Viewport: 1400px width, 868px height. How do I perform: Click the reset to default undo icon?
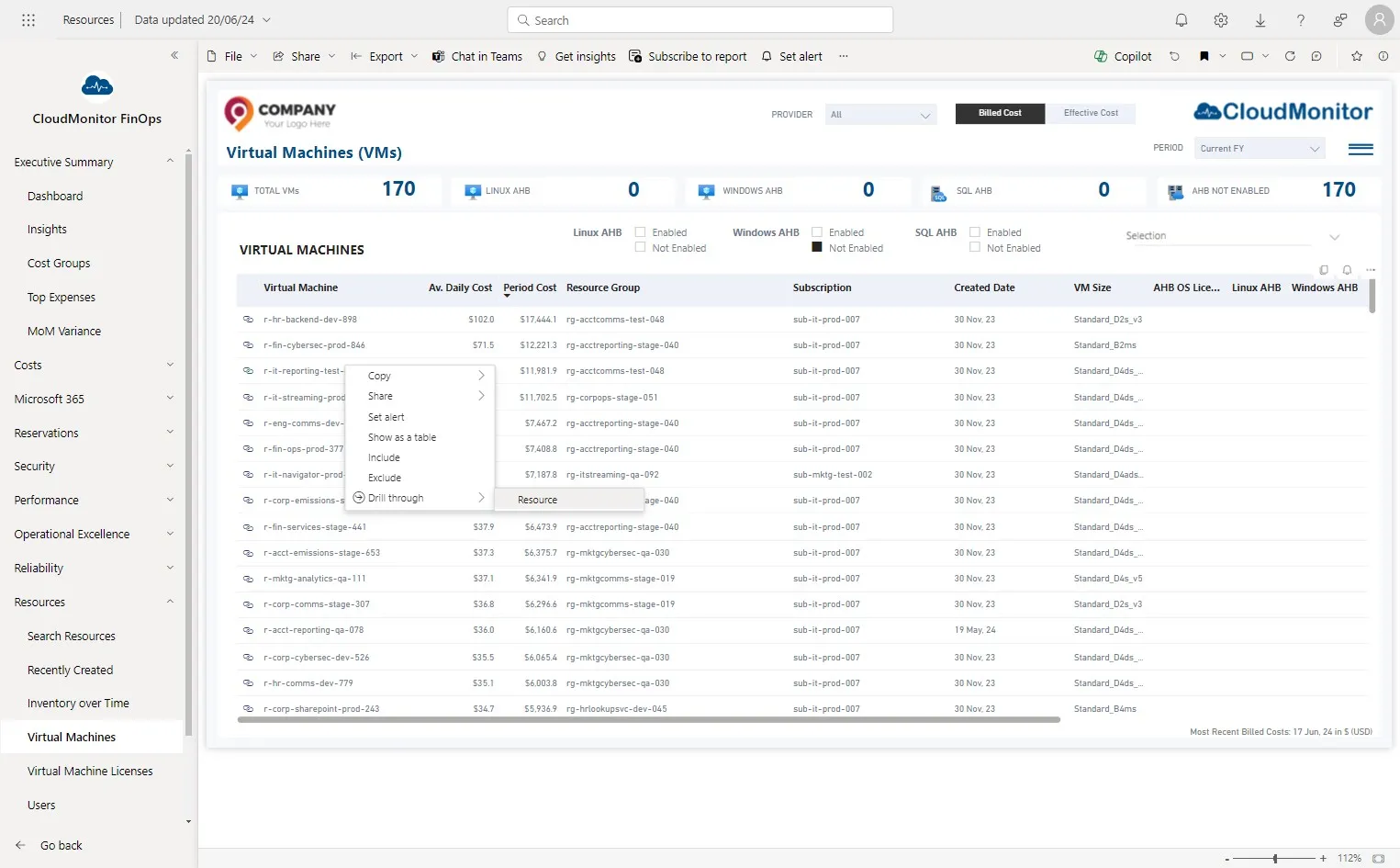click(1174, 56)
